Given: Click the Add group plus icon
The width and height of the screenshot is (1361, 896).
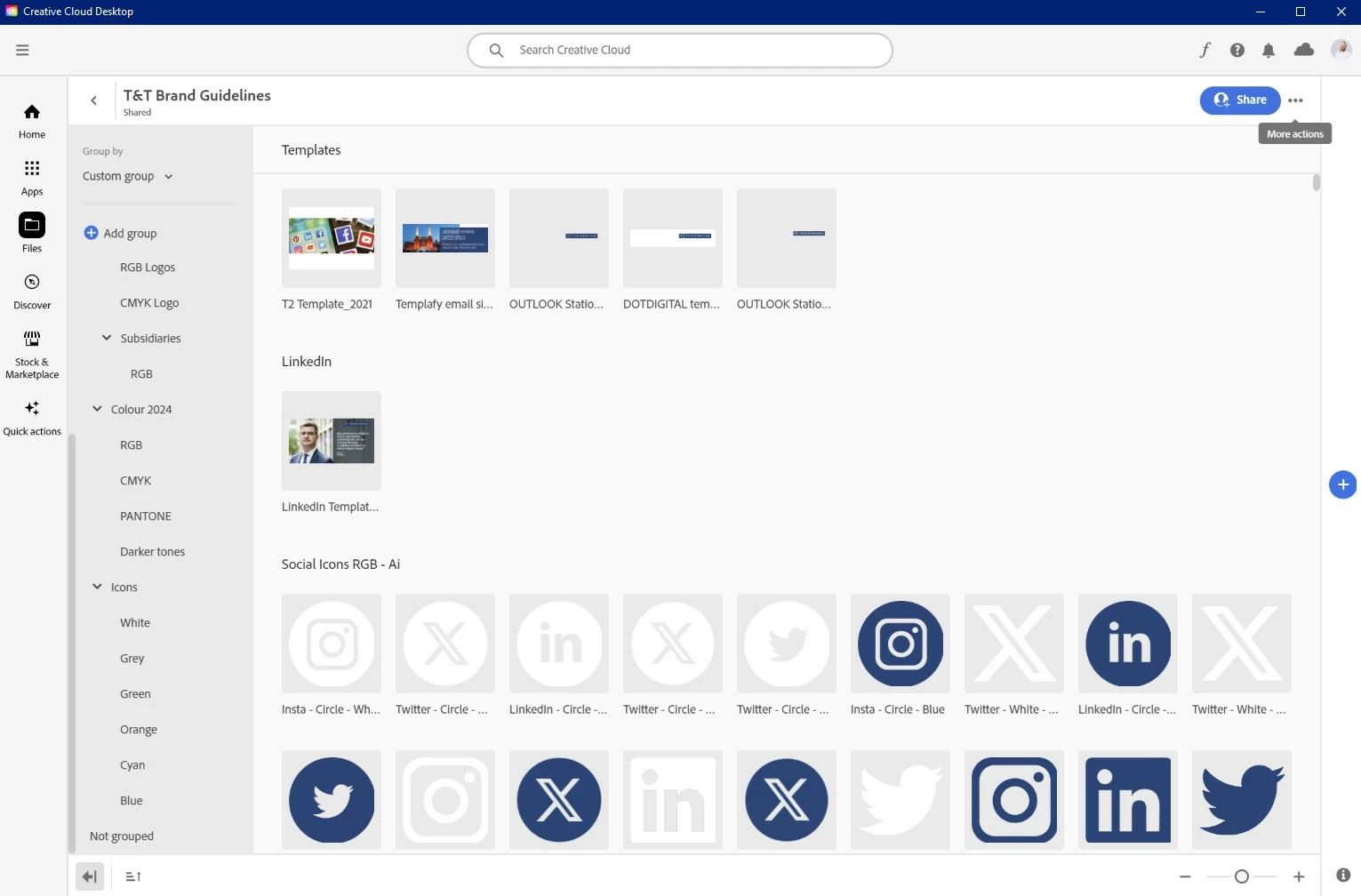Looking at the screenshot, I should click(x=91, y=233).
